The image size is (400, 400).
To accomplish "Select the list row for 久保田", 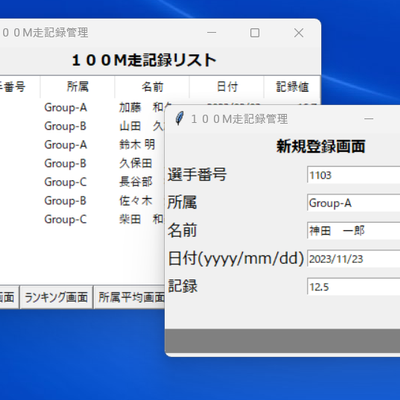I will 82,164.
